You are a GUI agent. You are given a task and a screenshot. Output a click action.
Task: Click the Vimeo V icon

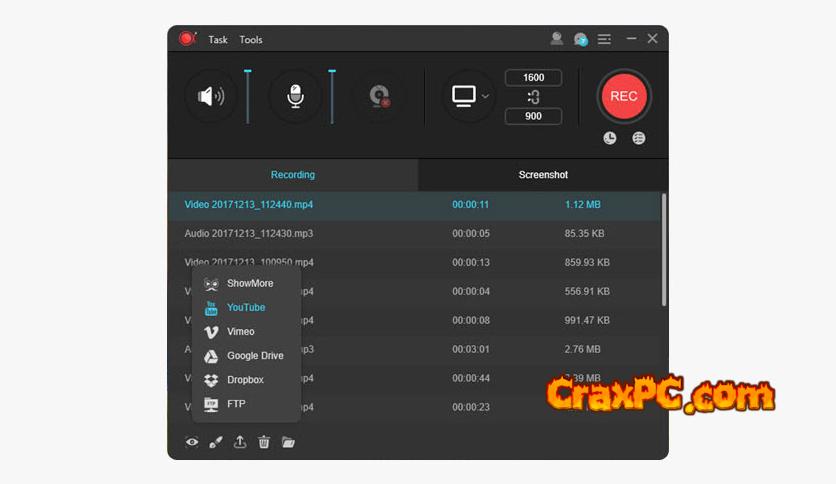pos(211,332)
